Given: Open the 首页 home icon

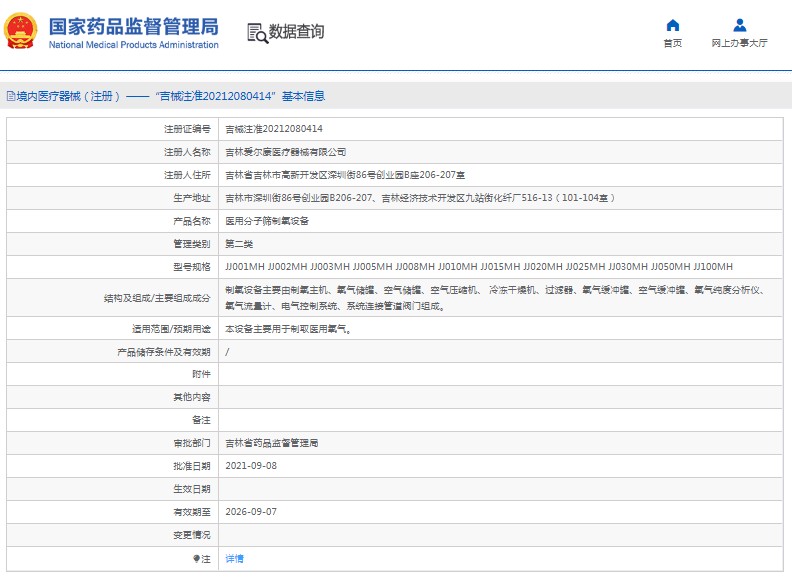Looking at the screenshot, I should [x=673, y=25].
